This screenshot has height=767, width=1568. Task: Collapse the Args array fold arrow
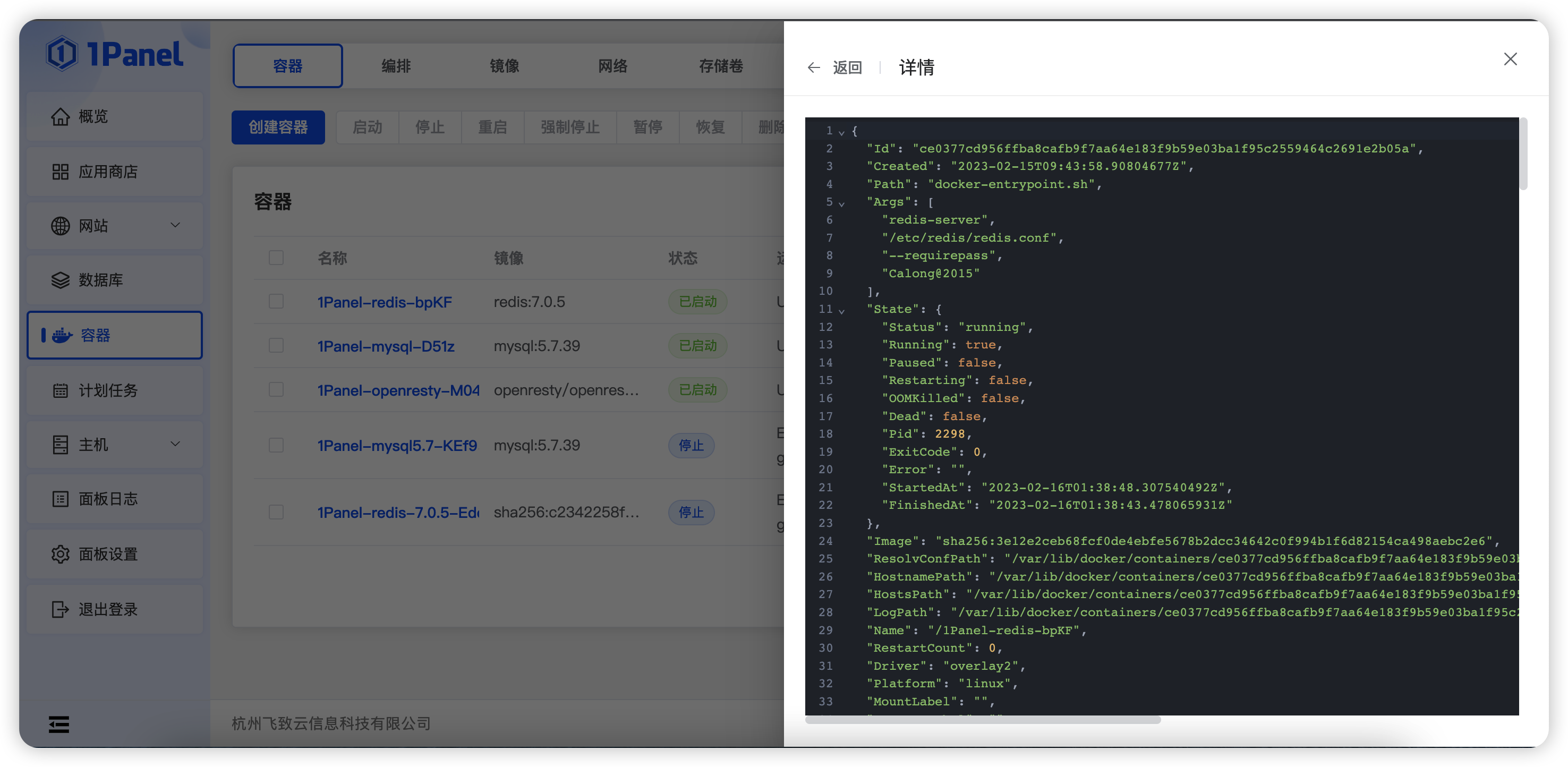(x=841, y=204)
